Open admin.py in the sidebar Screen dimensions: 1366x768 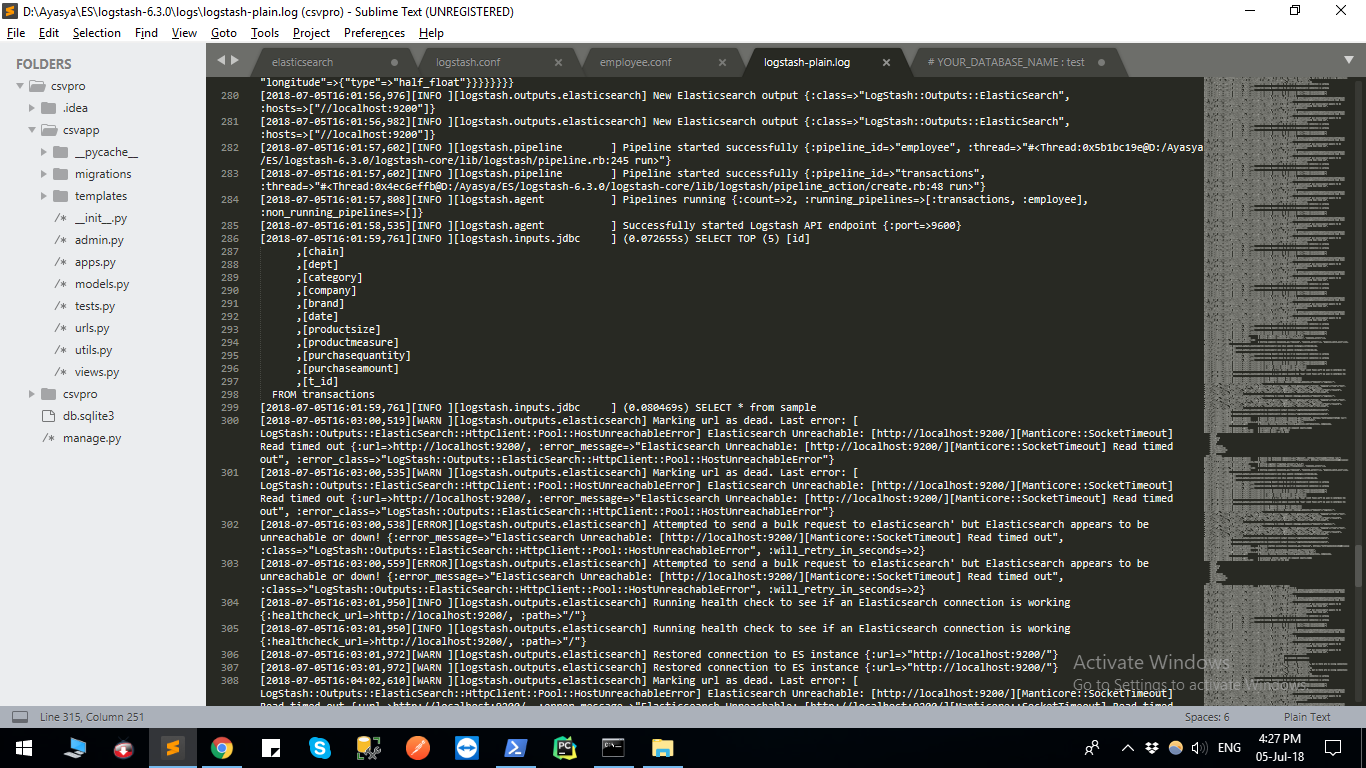tap(99, 240)
